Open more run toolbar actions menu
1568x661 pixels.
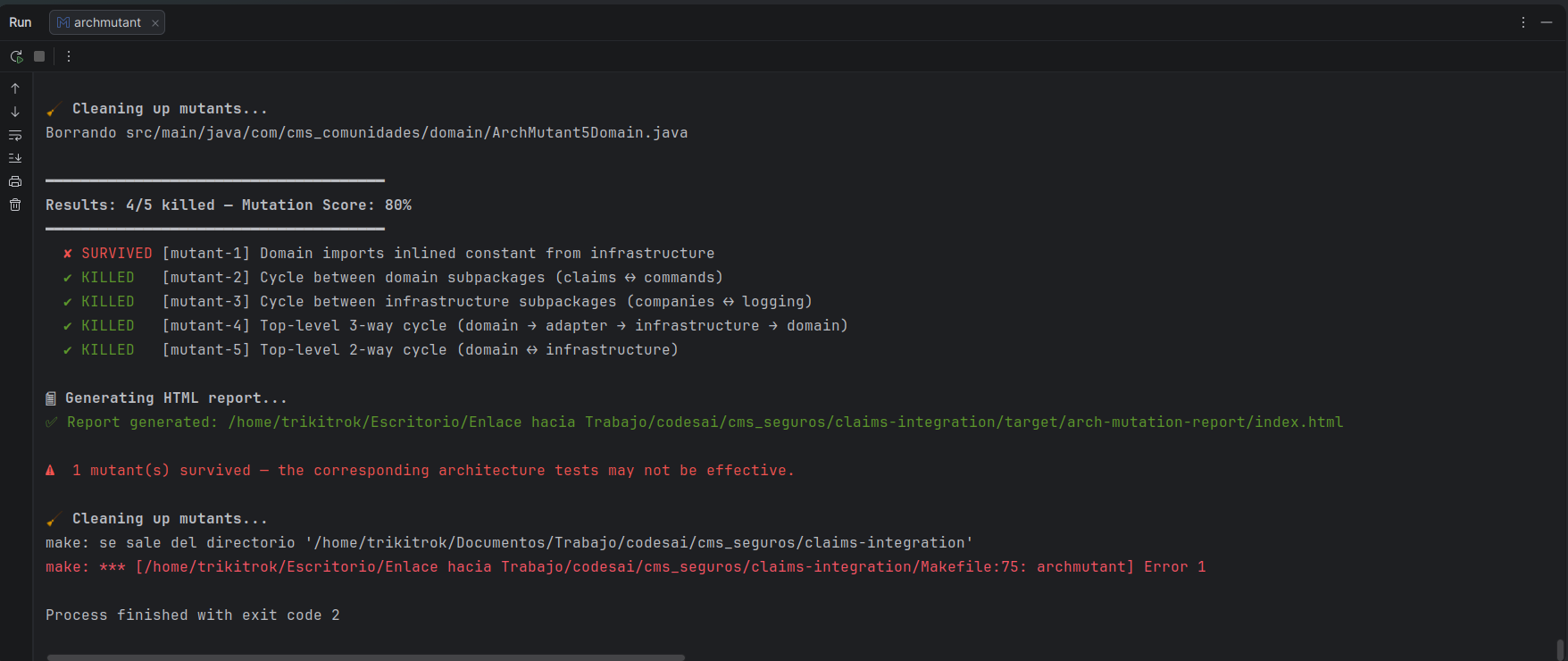69,56
